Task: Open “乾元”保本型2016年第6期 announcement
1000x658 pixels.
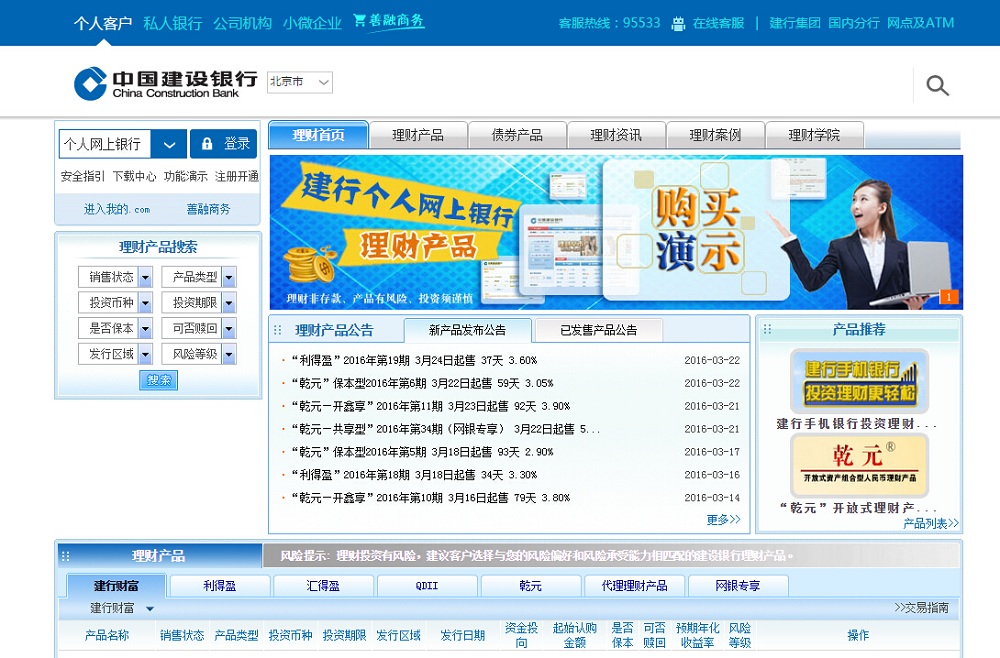Action: click(x=422, y=383)
